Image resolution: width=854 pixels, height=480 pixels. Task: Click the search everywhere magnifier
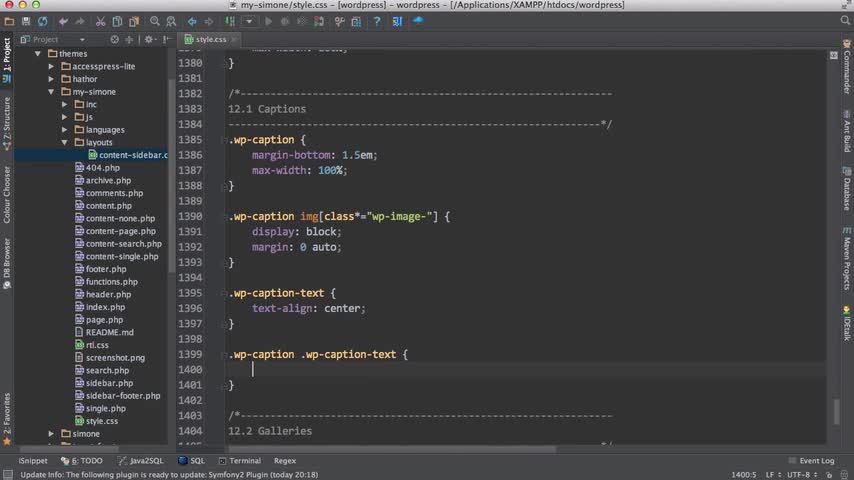pos(845,20)
